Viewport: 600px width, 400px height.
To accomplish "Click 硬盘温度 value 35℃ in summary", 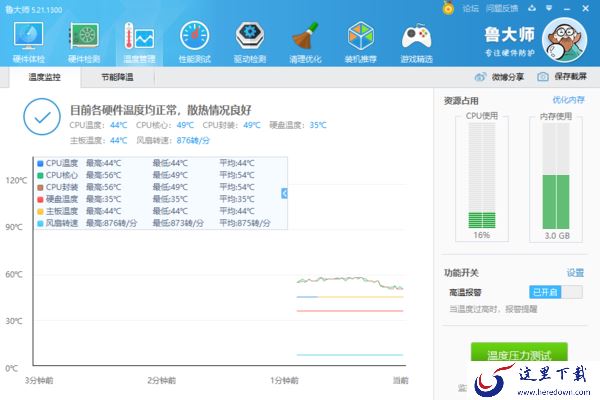I will tap(318, 125).
